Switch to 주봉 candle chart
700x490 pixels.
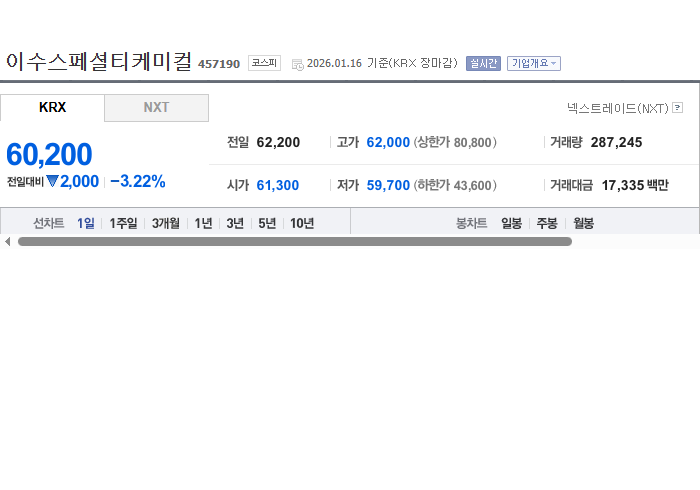(x=547, y=223)
